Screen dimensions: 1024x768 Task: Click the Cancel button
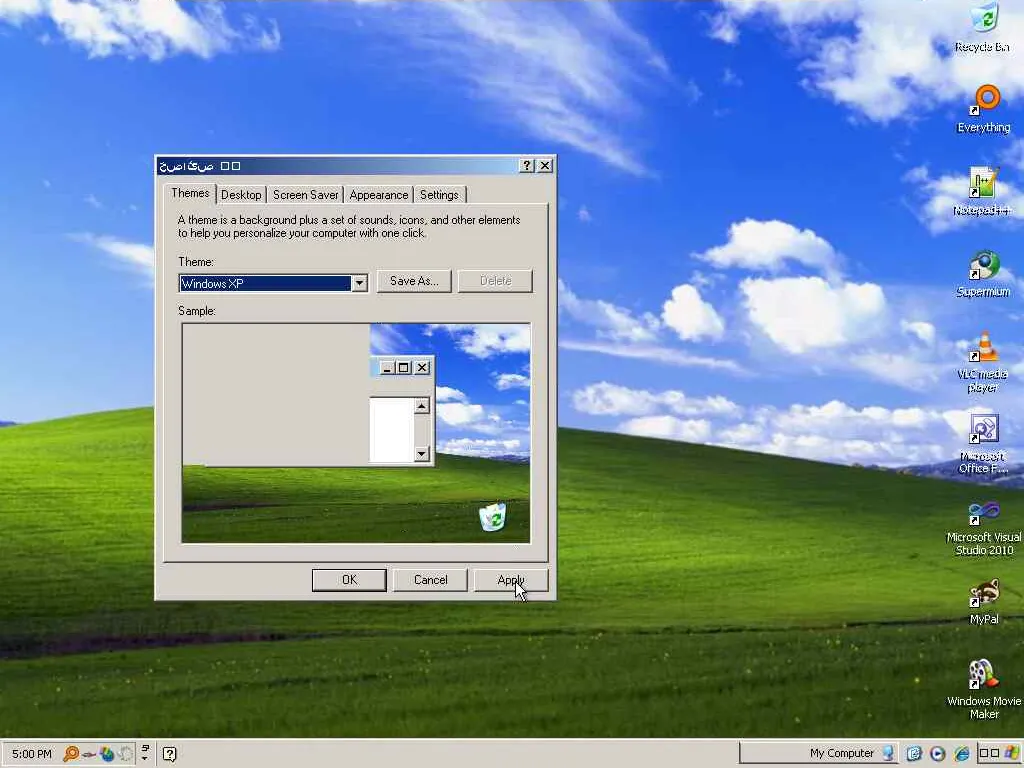430,580
